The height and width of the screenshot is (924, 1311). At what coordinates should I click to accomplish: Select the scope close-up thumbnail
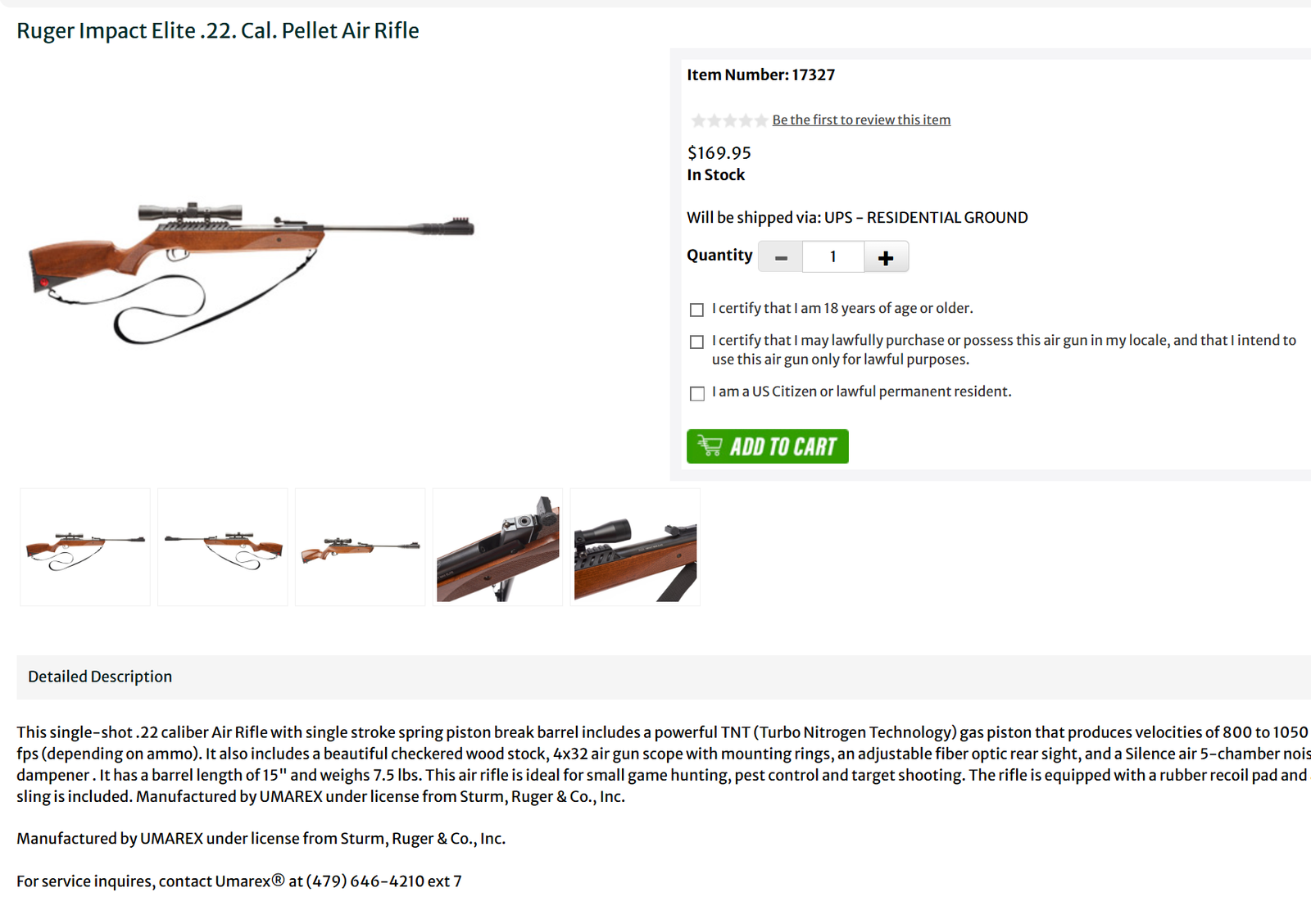coord(635,547)
